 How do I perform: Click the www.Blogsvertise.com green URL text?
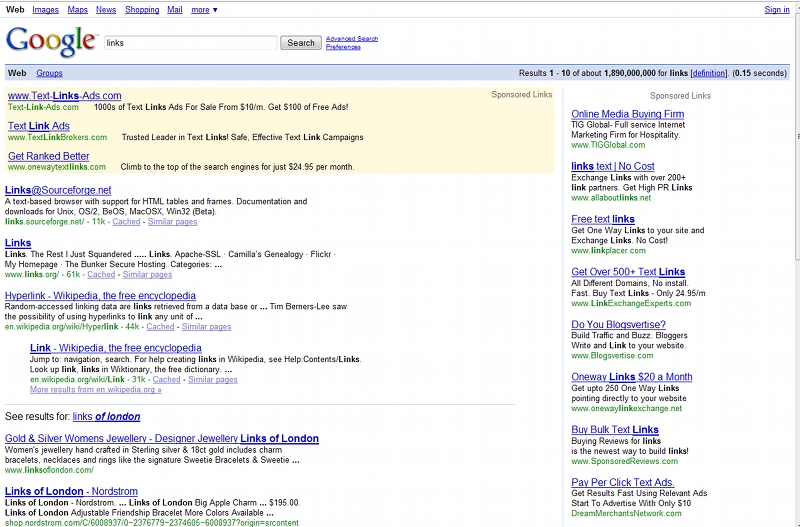pos(612,356)
